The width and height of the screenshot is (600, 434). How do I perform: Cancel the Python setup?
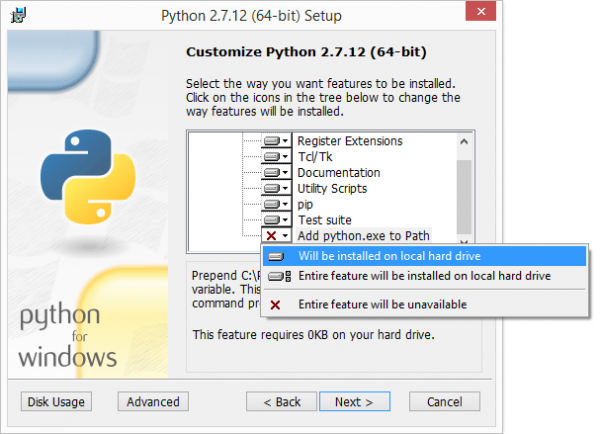coord(444,402)
